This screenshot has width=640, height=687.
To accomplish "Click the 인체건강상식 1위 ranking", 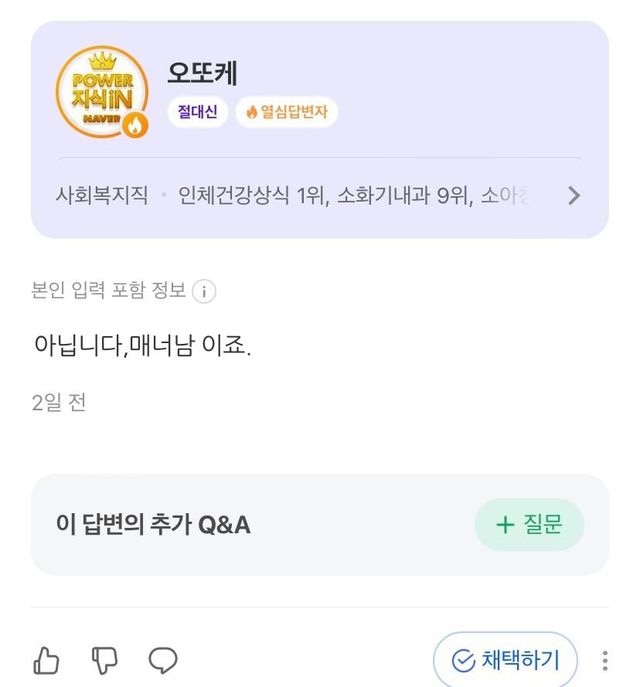I will [x=251, y=195].
